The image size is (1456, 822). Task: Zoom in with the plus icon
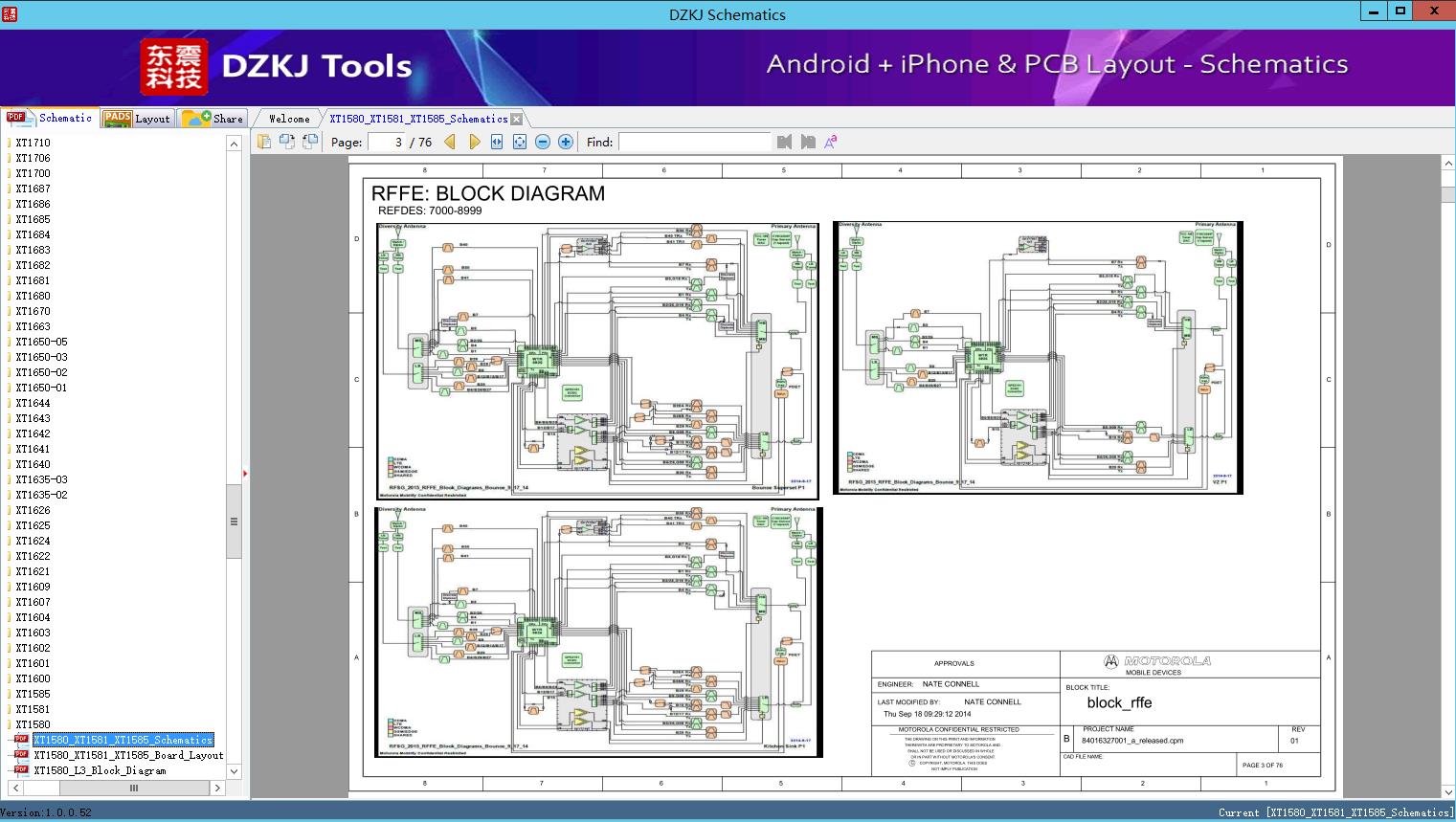(566, 142)
